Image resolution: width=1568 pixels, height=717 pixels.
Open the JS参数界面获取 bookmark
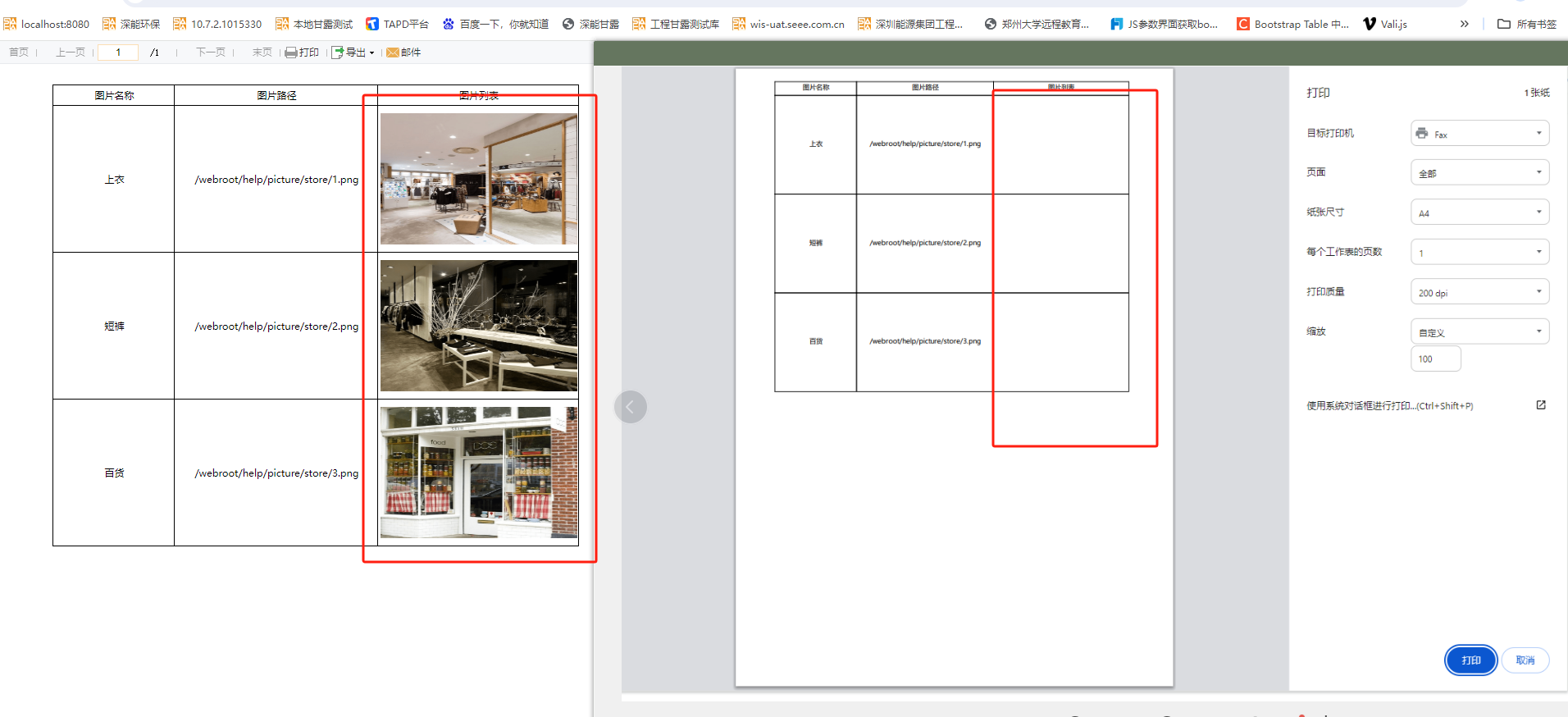point(1164,24)
